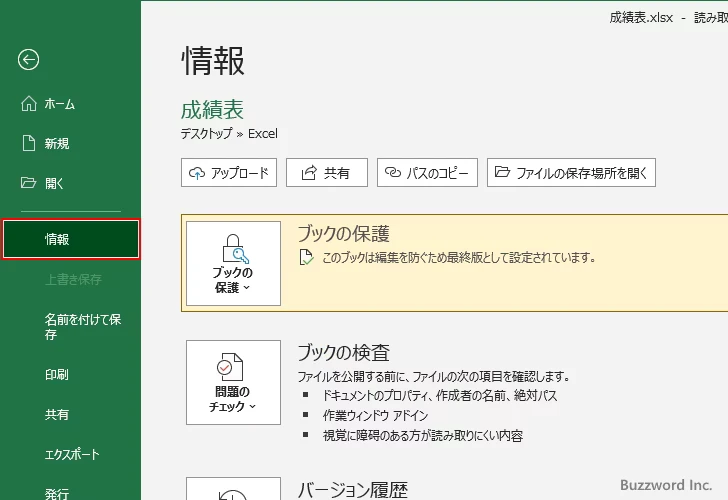Expand the 問題のチェック dropdown button
The width and height of the screenshot is (728, 500).
point(234,382)
